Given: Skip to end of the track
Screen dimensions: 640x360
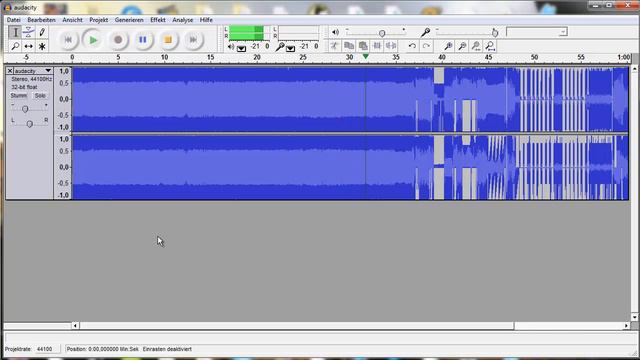Looking at the screenshot, I should click(193, 40).
